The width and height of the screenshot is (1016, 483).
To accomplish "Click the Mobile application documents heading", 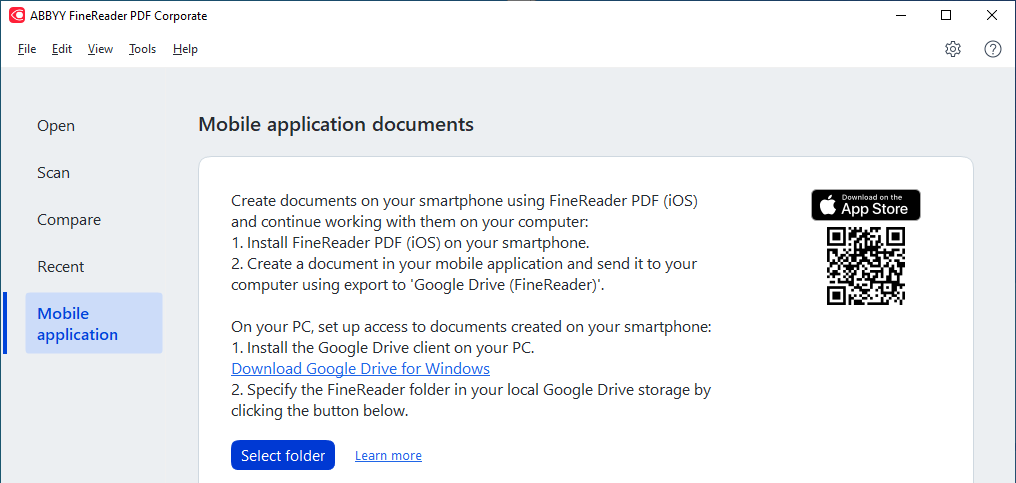I will (336, 124).
